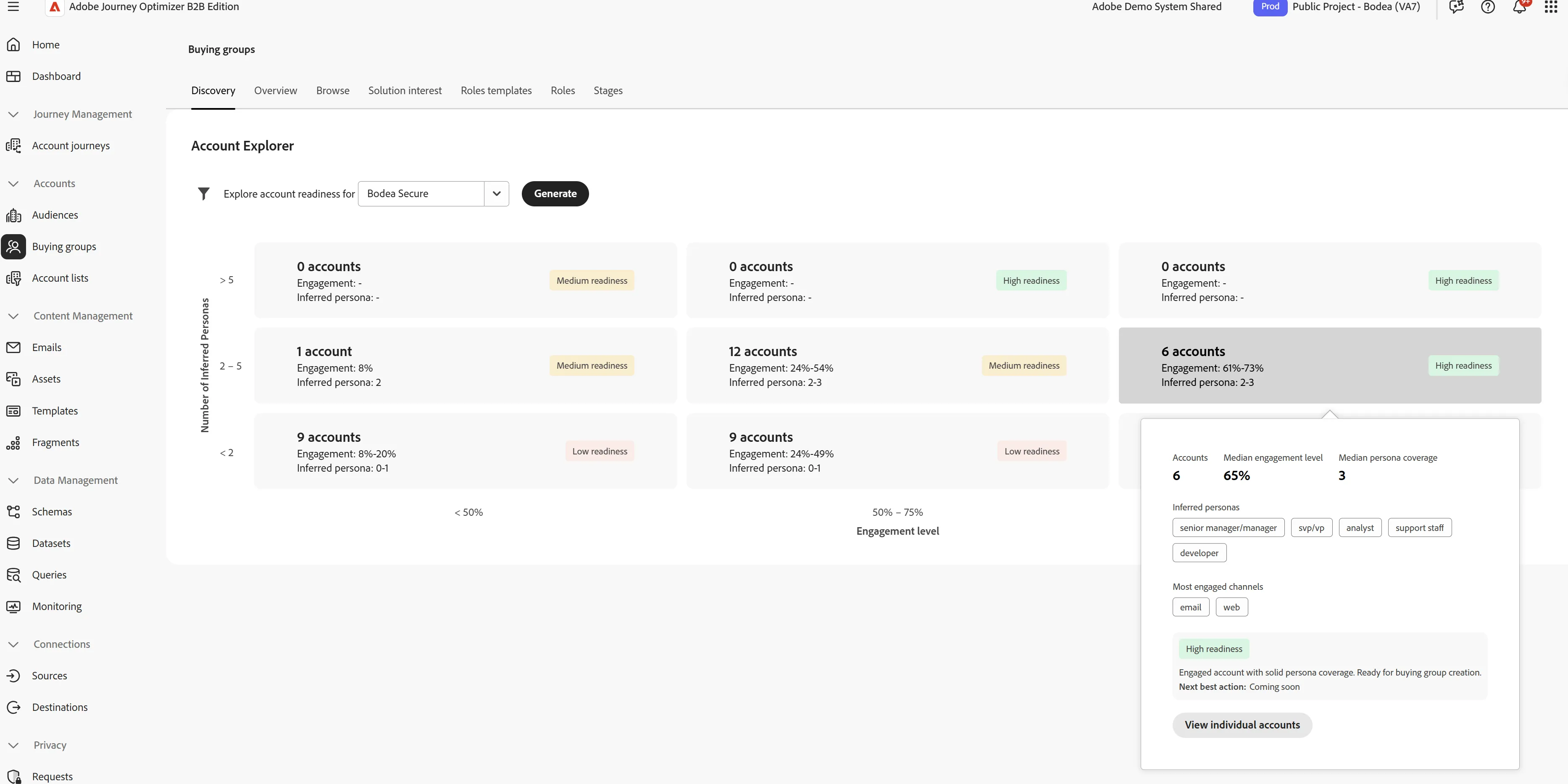
Task: Collapse the Data Management section
Action: (x=13, y=480)
